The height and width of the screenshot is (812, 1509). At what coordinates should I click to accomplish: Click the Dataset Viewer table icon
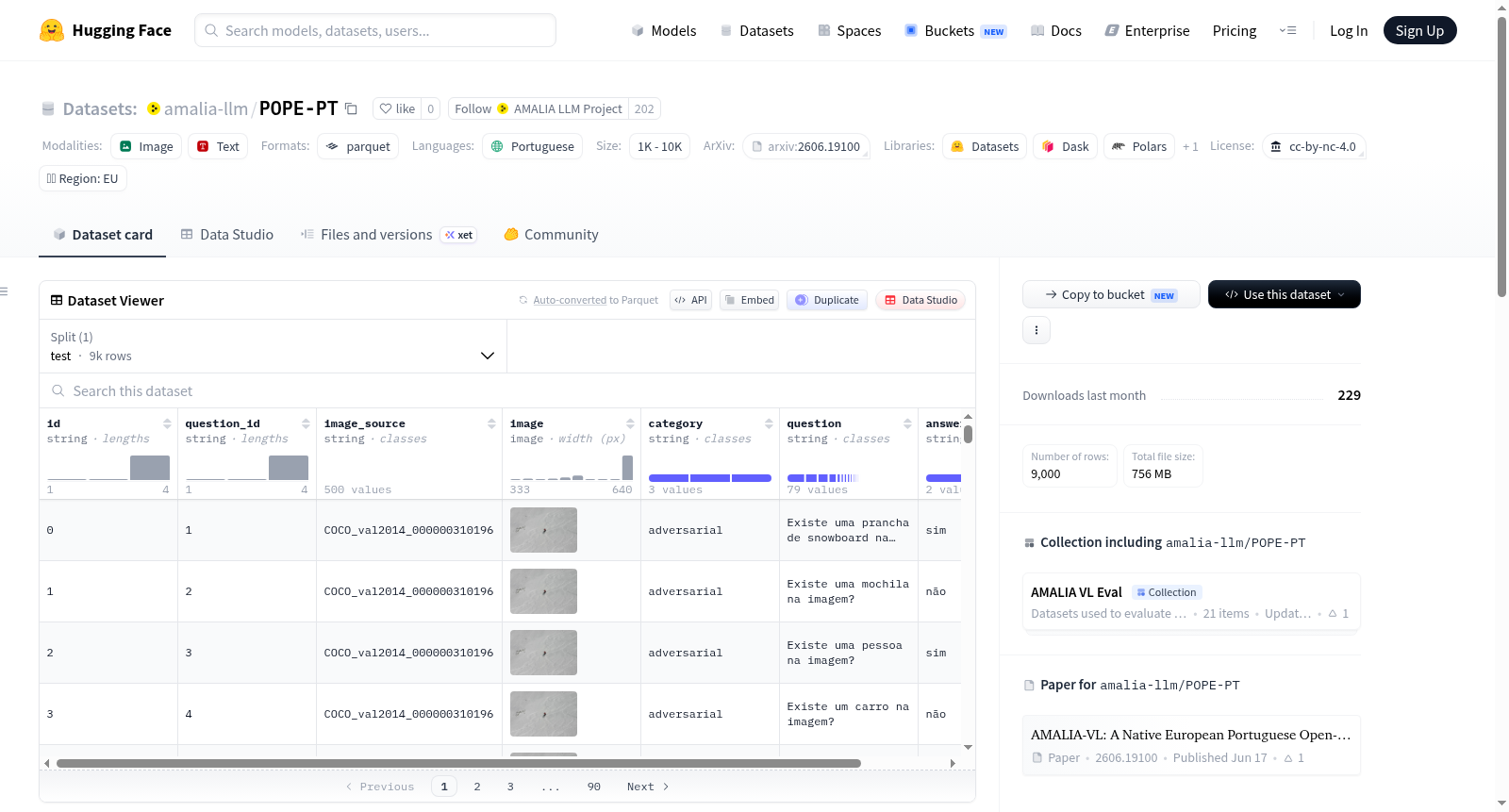pos(57,300)
